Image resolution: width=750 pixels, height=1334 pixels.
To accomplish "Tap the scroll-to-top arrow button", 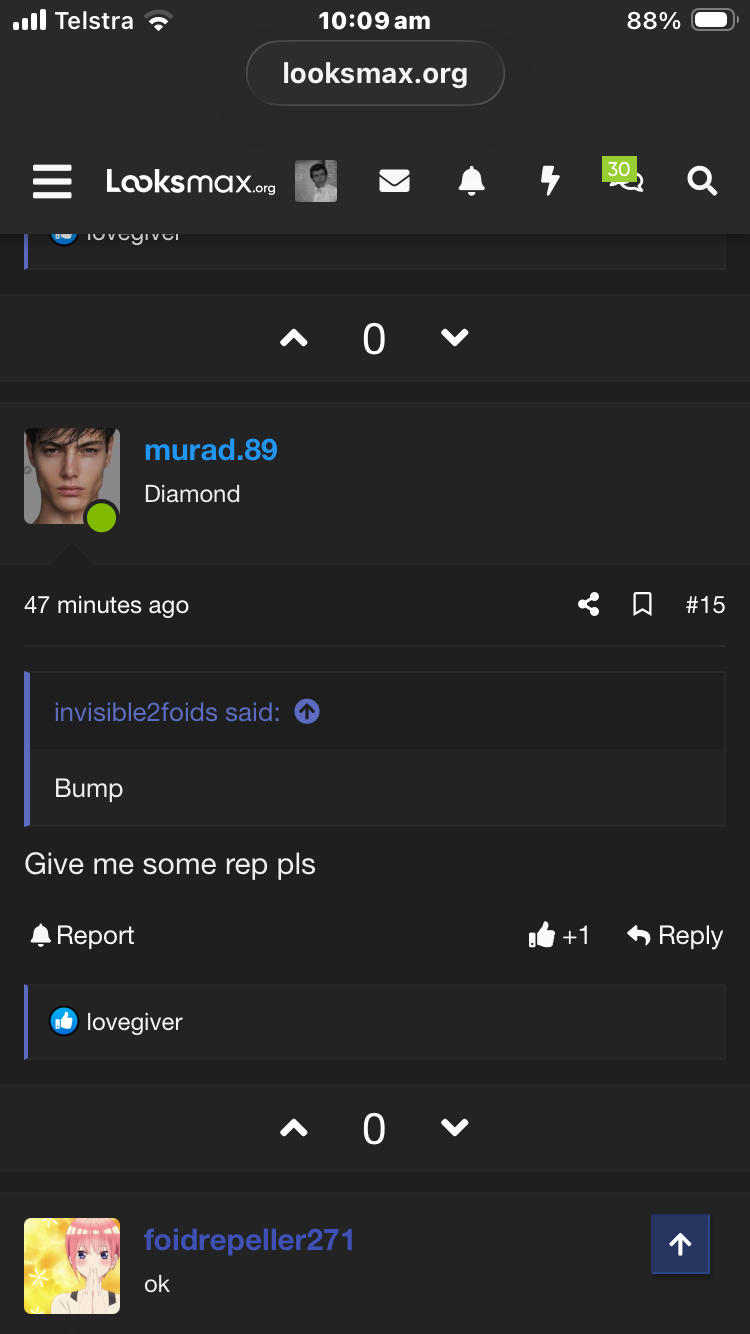I will click(x=680, y=1244).
